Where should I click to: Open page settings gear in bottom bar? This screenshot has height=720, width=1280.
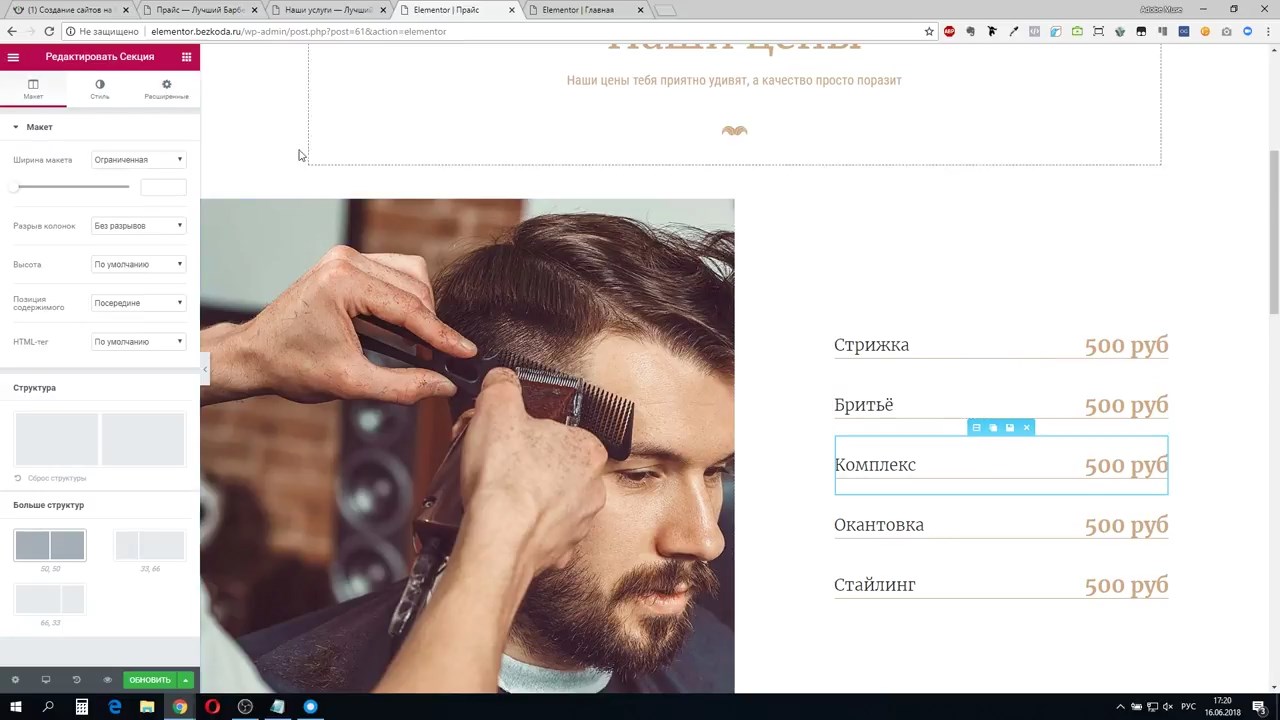[x=15, y=680]
